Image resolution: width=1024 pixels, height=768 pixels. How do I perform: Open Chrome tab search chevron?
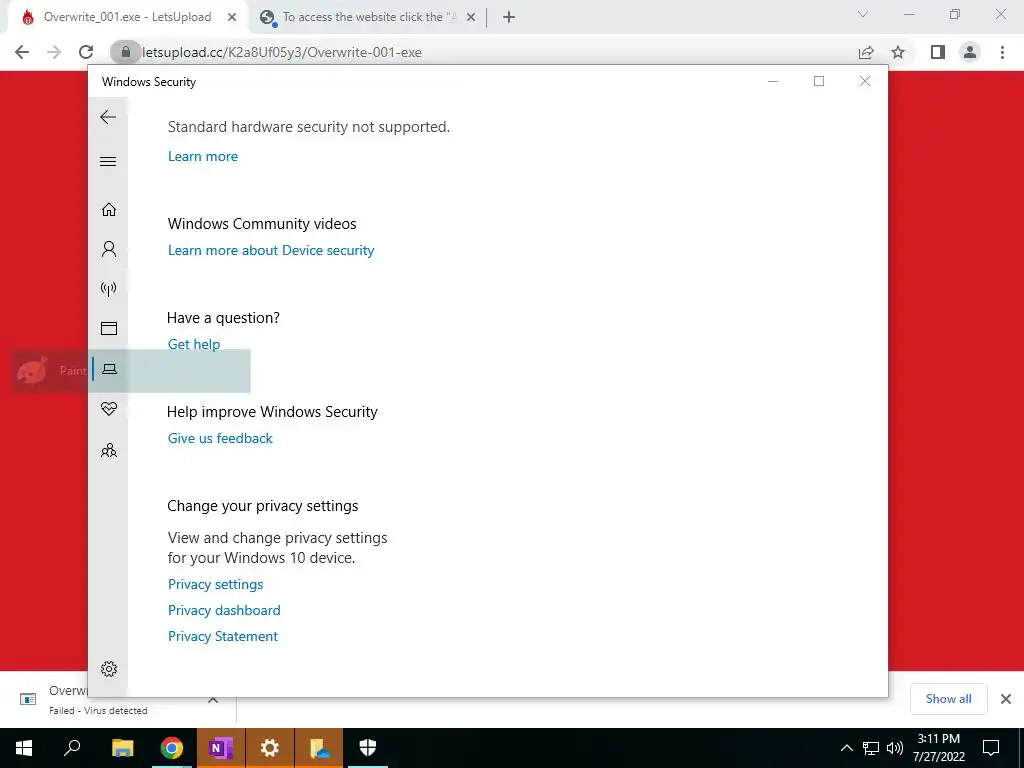pyautogui.click(x=863, y=14)
